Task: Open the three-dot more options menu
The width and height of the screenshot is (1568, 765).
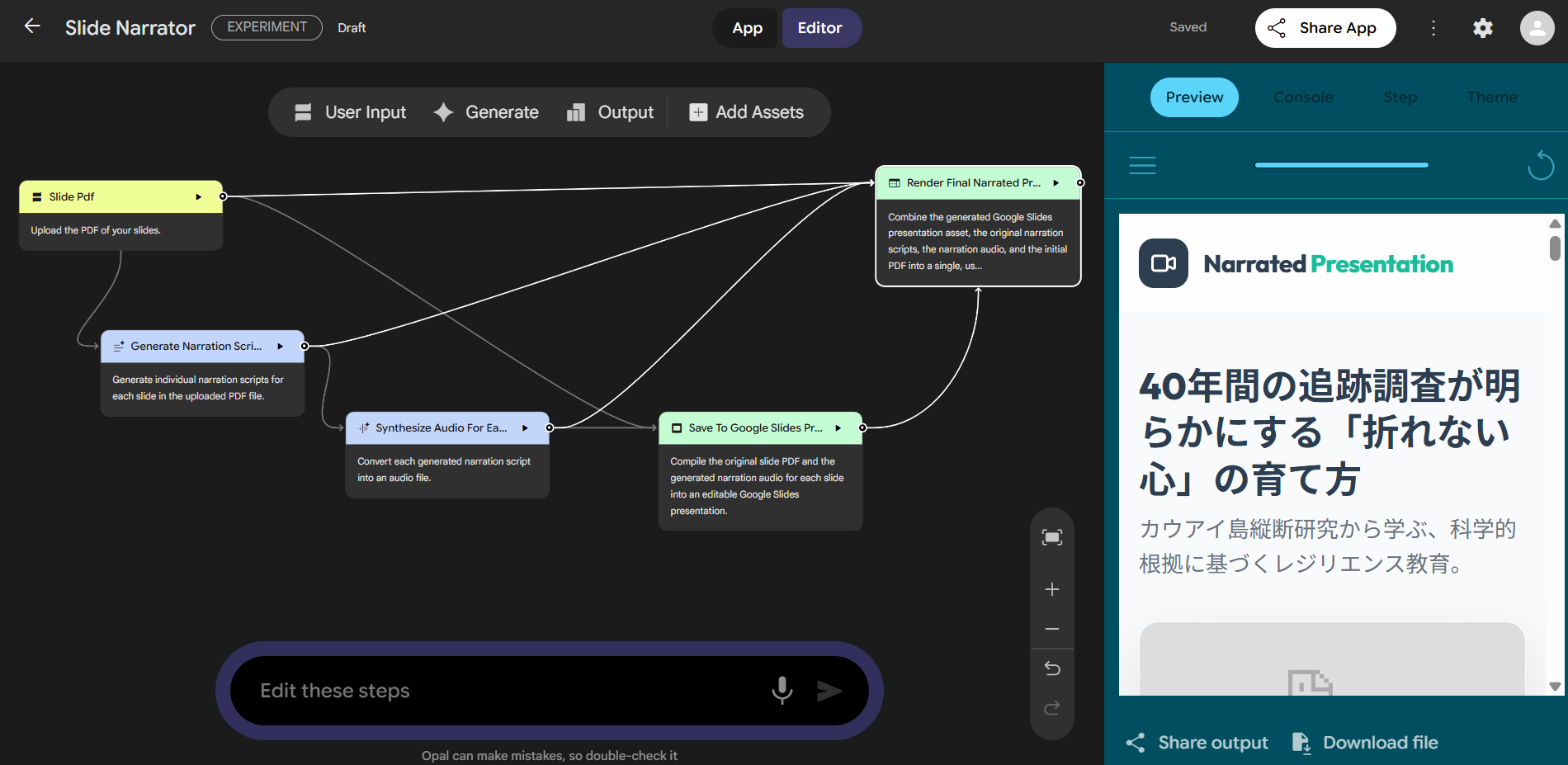Action: (1433, 28)
